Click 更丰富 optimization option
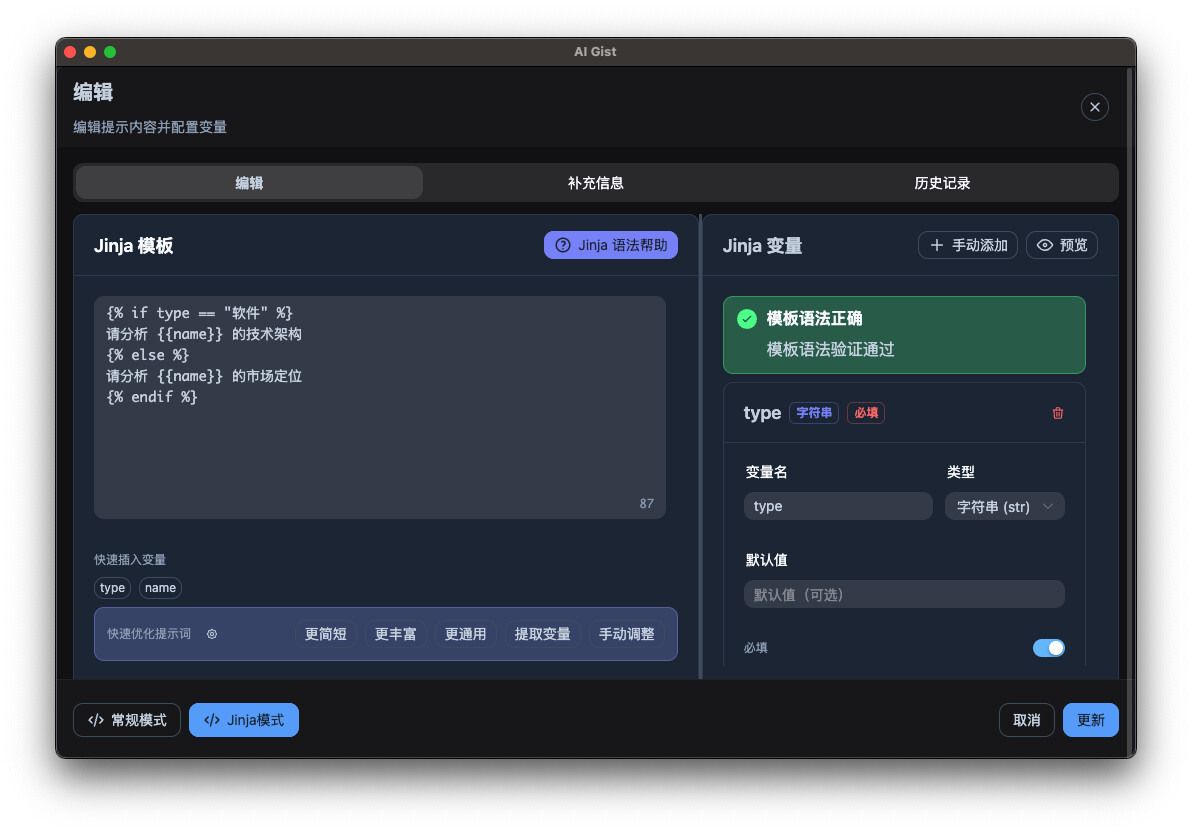 [x=395, y=634]
